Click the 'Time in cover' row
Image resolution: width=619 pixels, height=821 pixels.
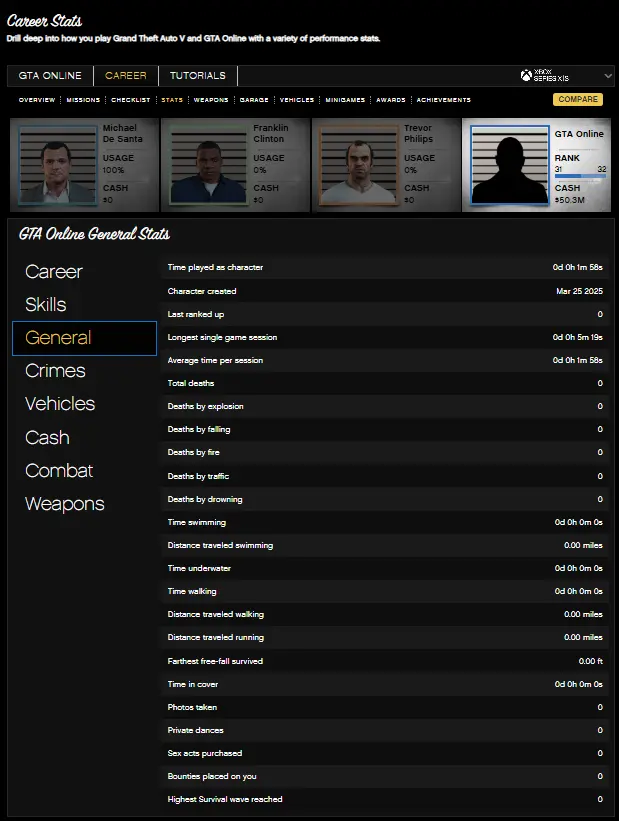pos(385,684)
